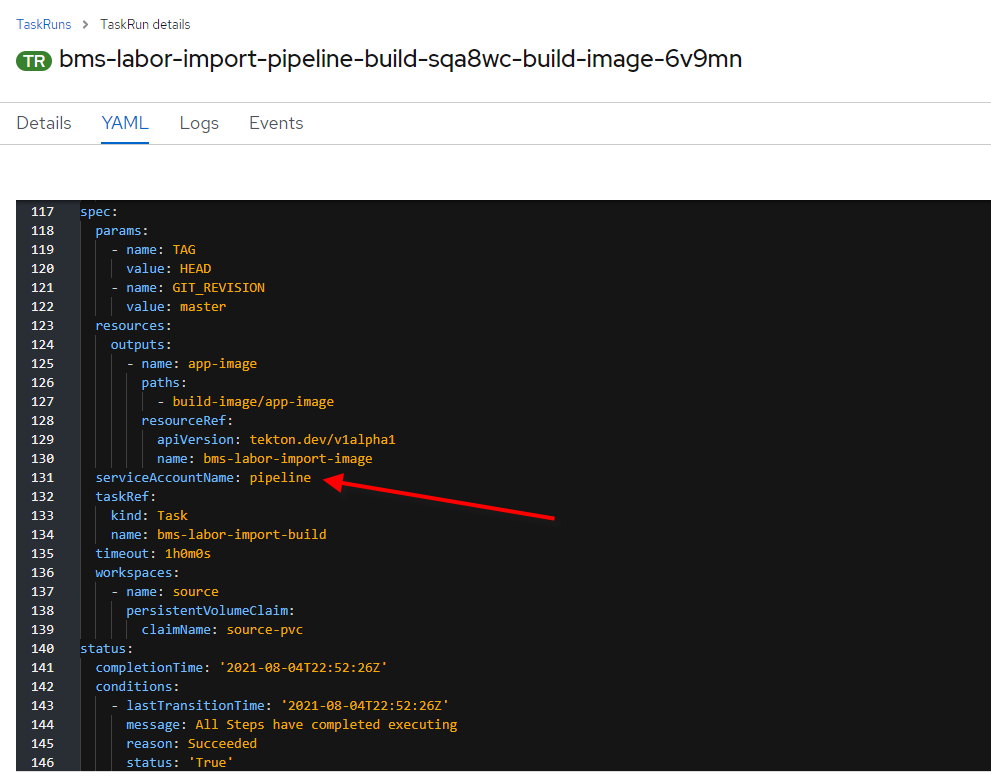Click the TaskRun details breadcrumb

pyautogui.click(x=144, y=24)
